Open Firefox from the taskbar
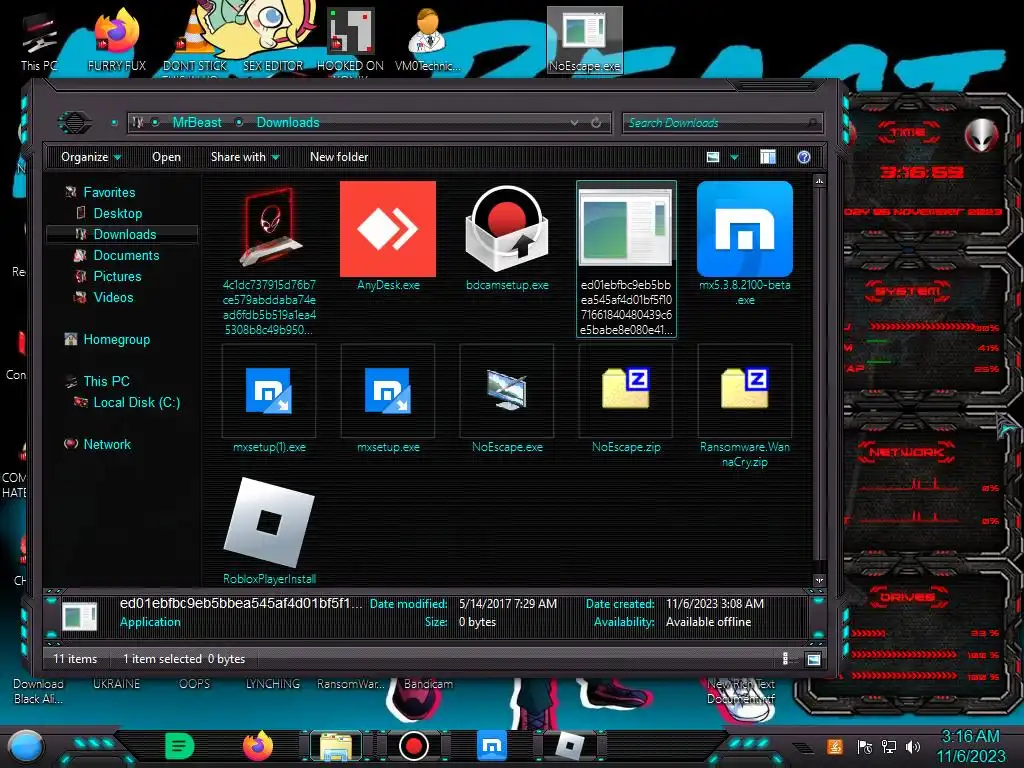Viewport: 1024px width, 768px height. point(257,745)
